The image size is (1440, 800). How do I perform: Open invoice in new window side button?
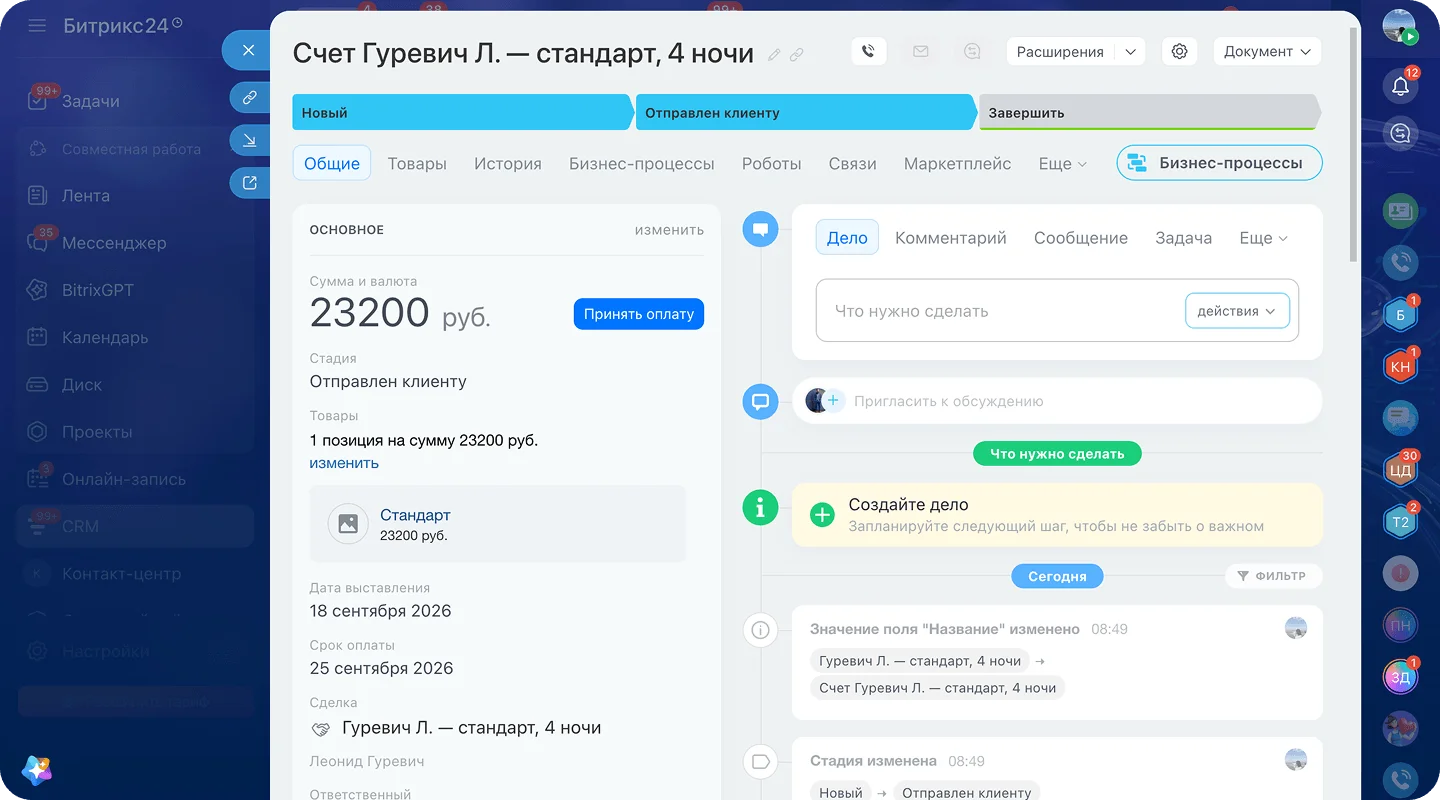250,183
